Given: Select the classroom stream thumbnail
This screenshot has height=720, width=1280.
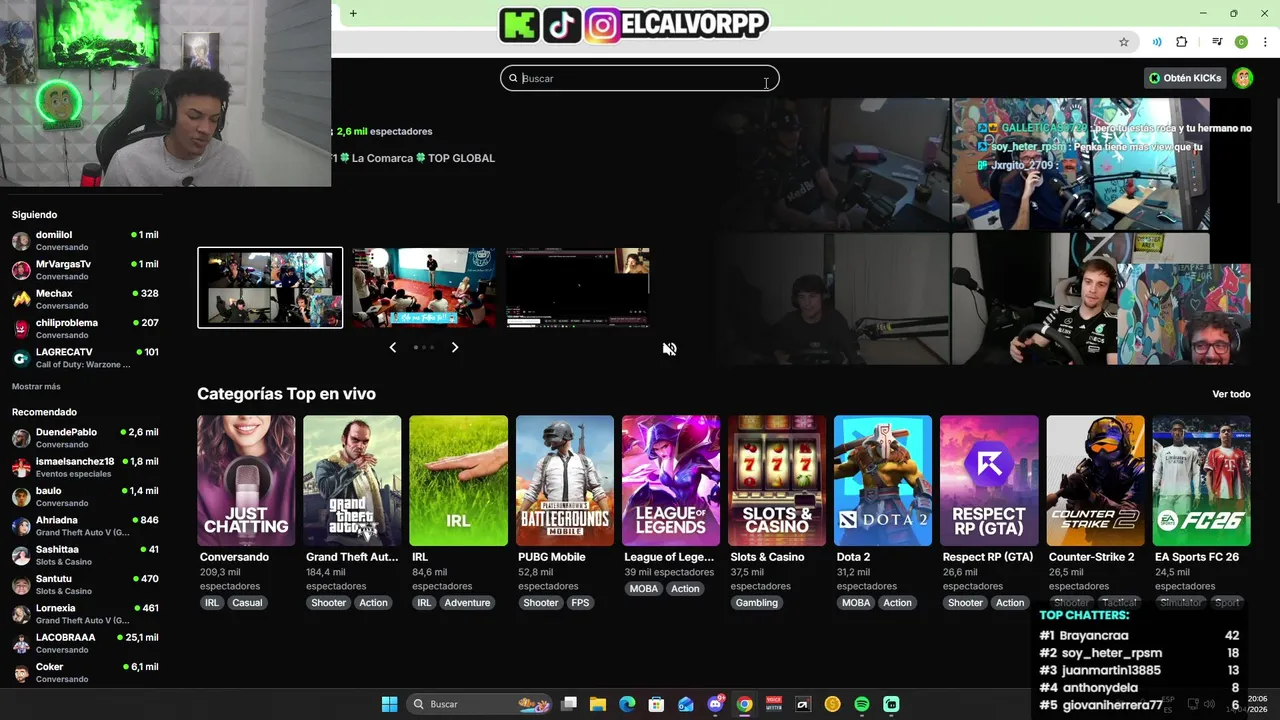Looking at the screenshot, I should coord(424,288).
